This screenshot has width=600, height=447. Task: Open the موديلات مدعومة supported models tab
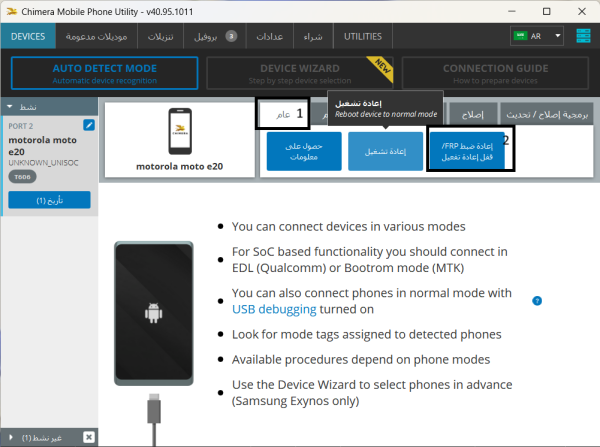tap(96, 36)
